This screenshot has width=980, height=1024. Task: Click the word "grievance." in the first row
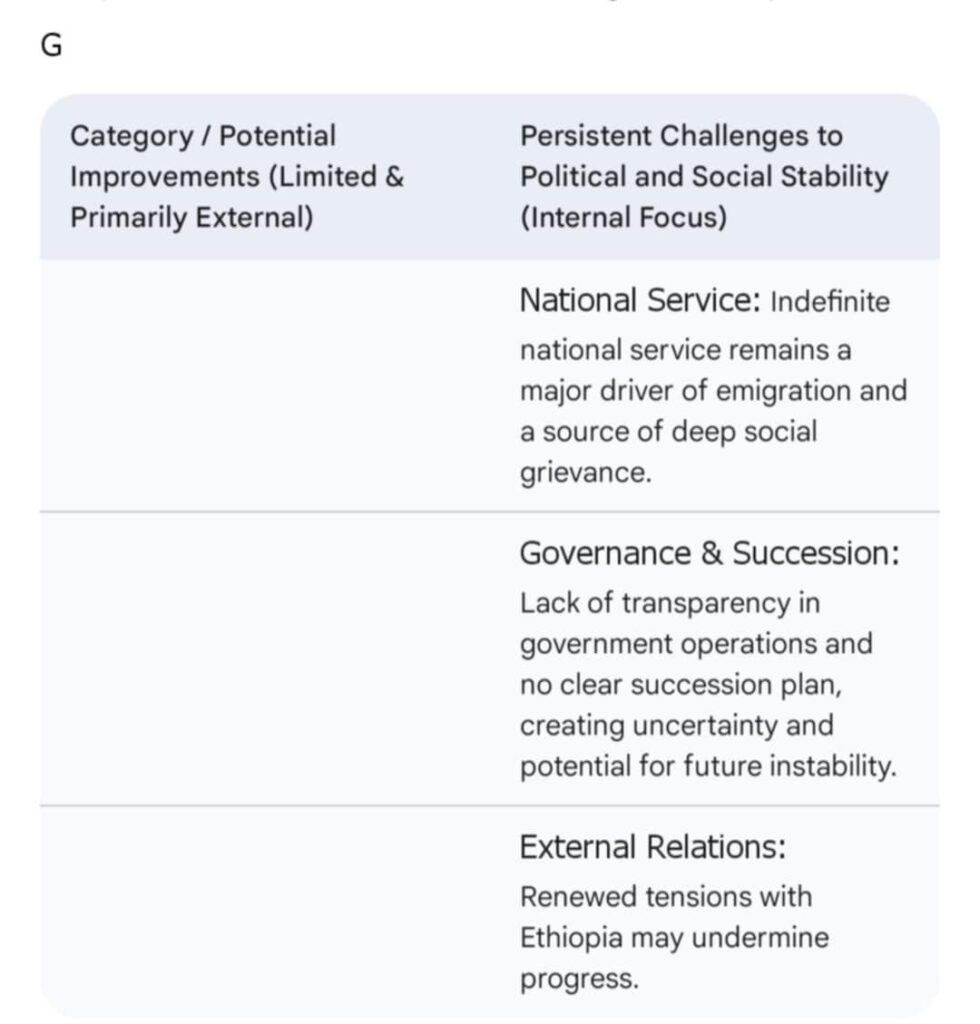[x=585, y=472]
